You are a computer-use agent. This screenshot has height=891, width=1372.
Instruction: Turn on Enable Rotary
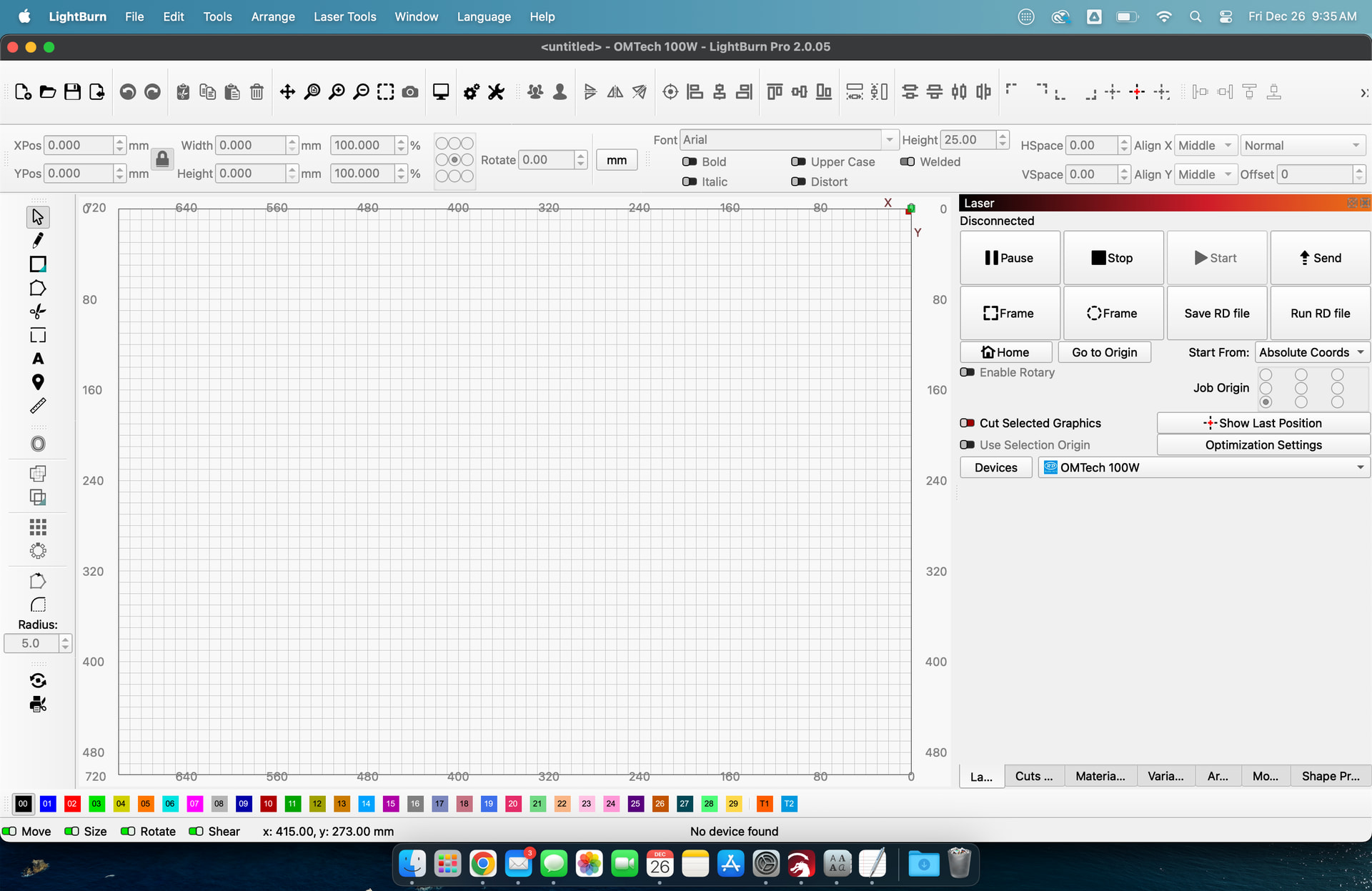coord(968,372)
